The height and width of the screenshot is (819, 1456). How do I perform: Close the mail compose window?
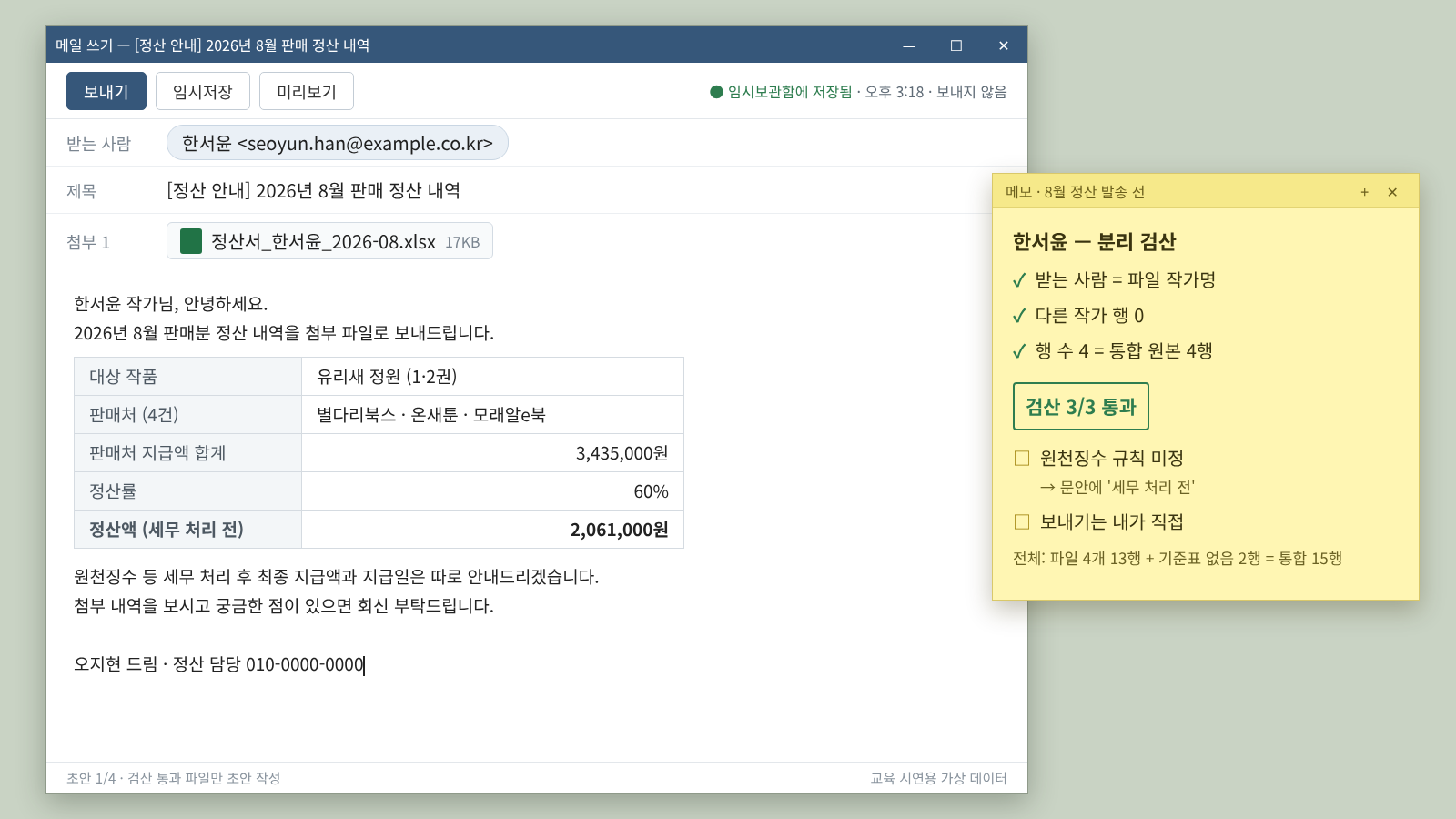click(1004, 45)
